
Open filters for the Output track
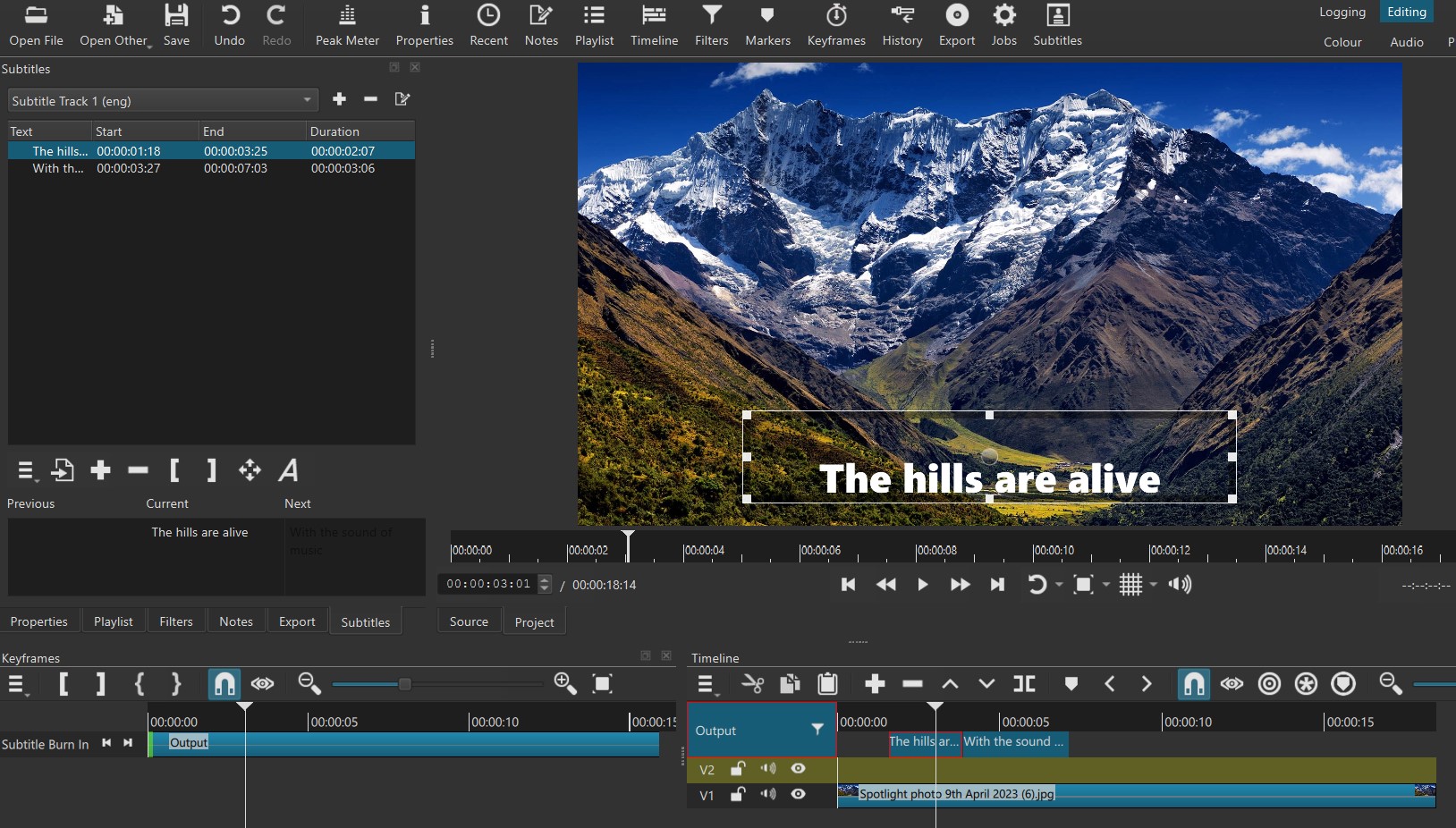[817, 730]
